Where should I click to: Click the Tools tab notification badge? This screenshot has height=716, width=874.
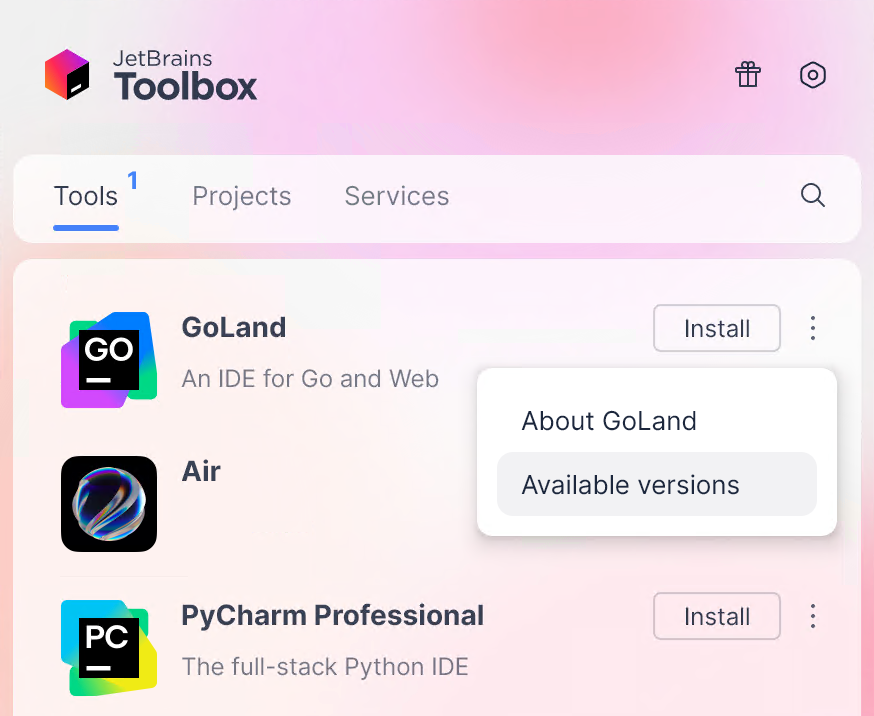pos(132,180)
